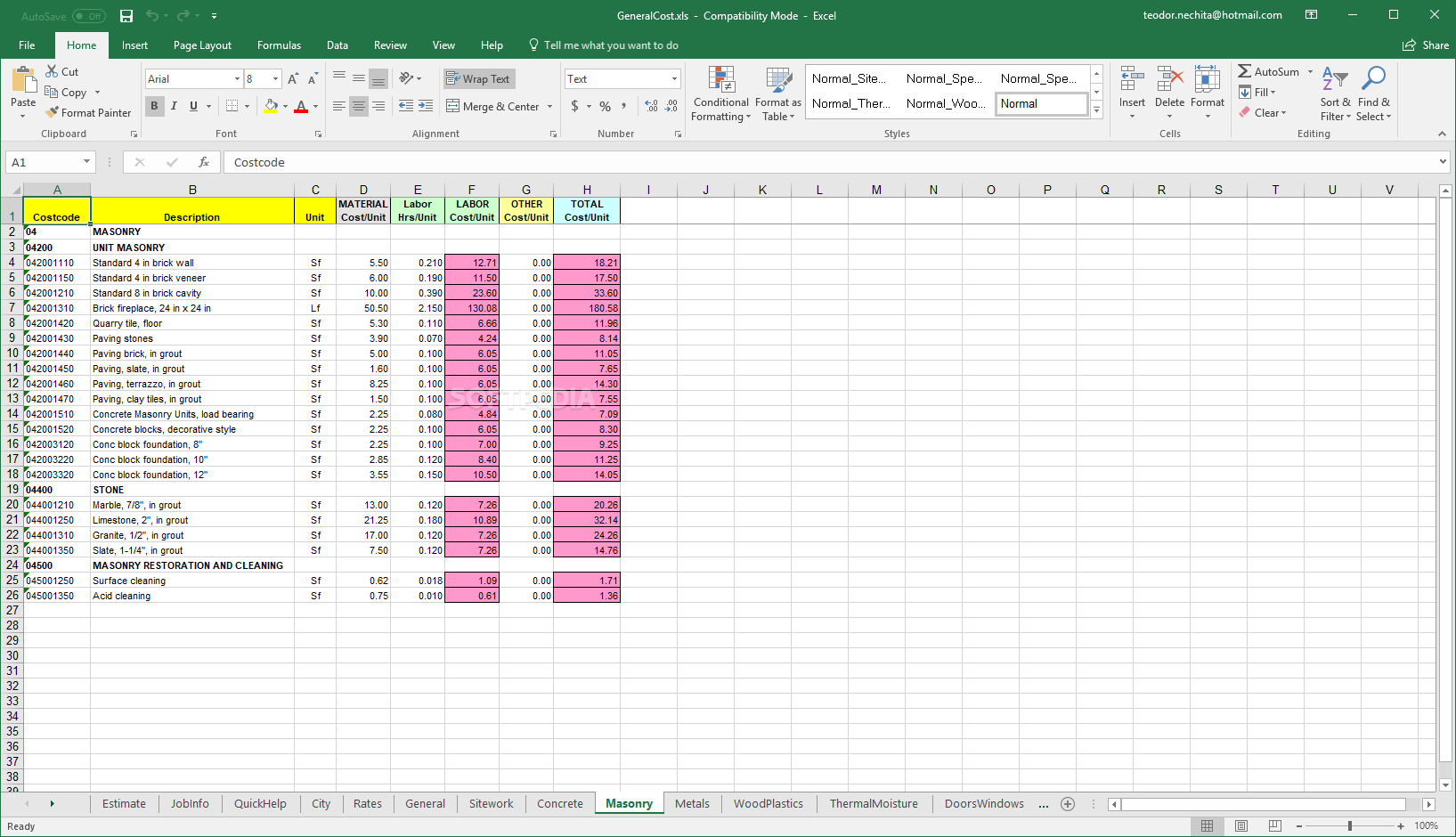
Task: Click the Decrease Decimal icon
Action: click(671, 106)
